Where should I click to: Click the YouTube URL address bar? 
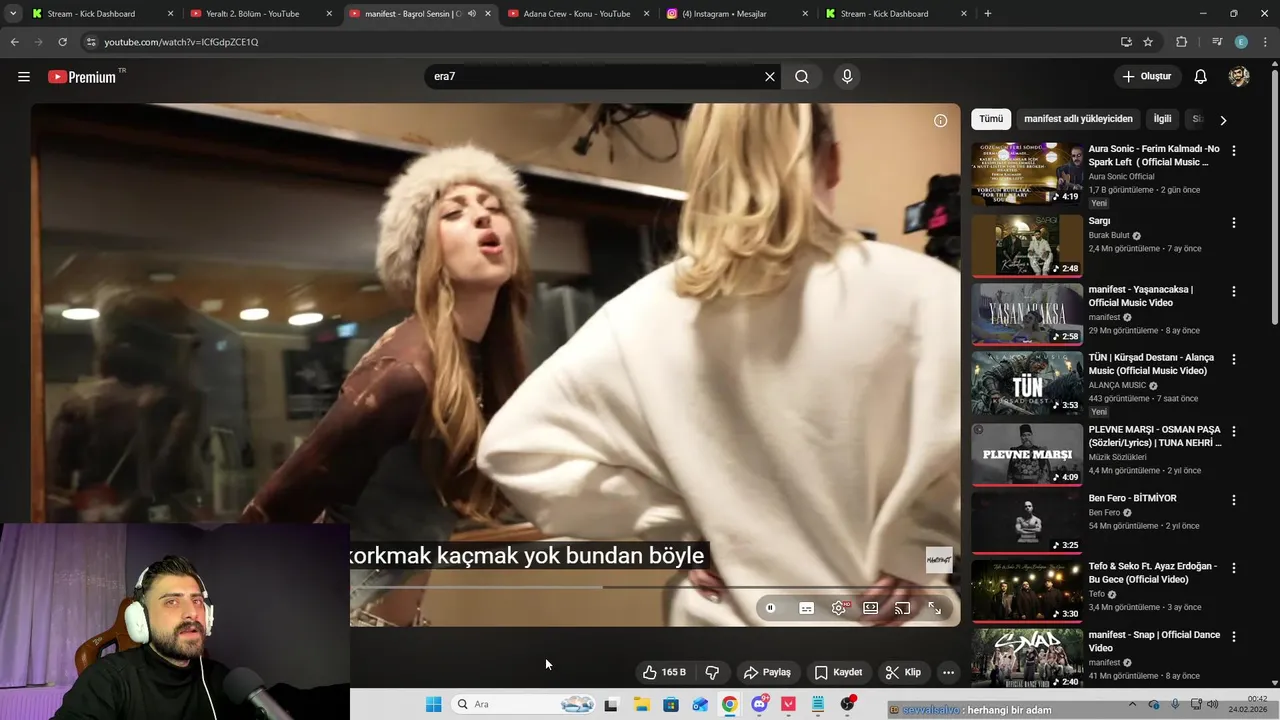(x=600, y=42)
